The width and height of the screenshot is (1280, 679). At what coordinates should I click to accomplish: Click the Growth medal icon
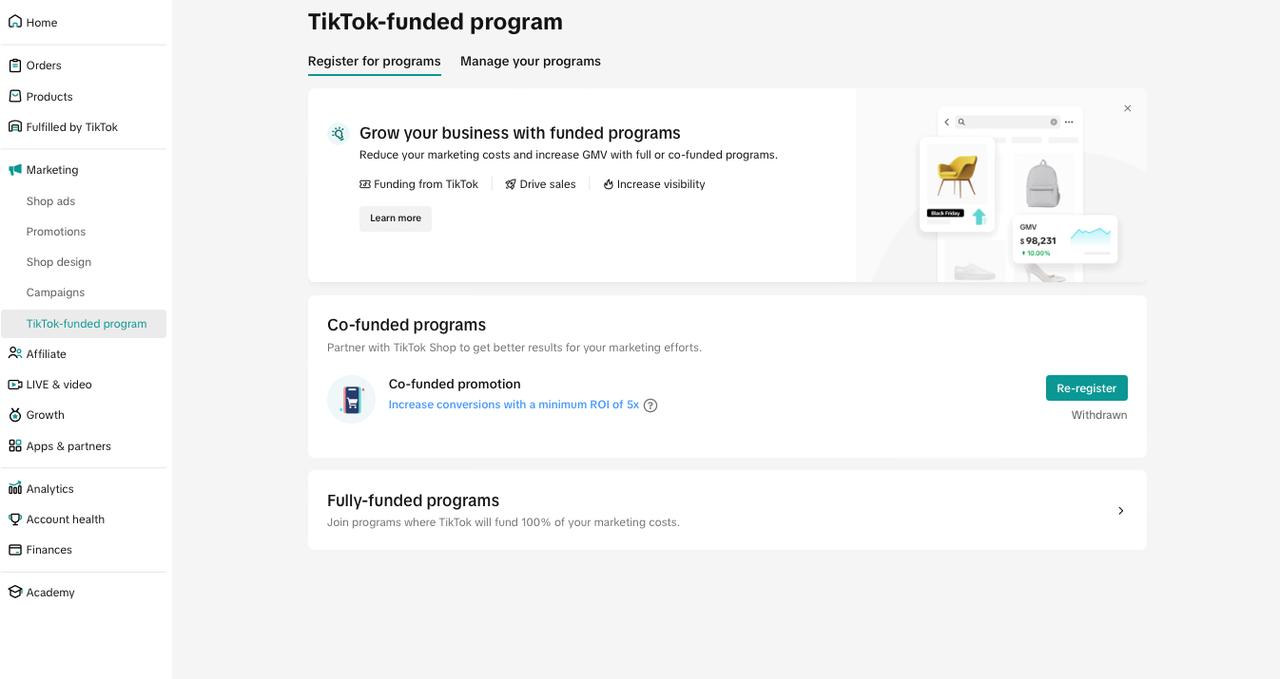[15, 415]
